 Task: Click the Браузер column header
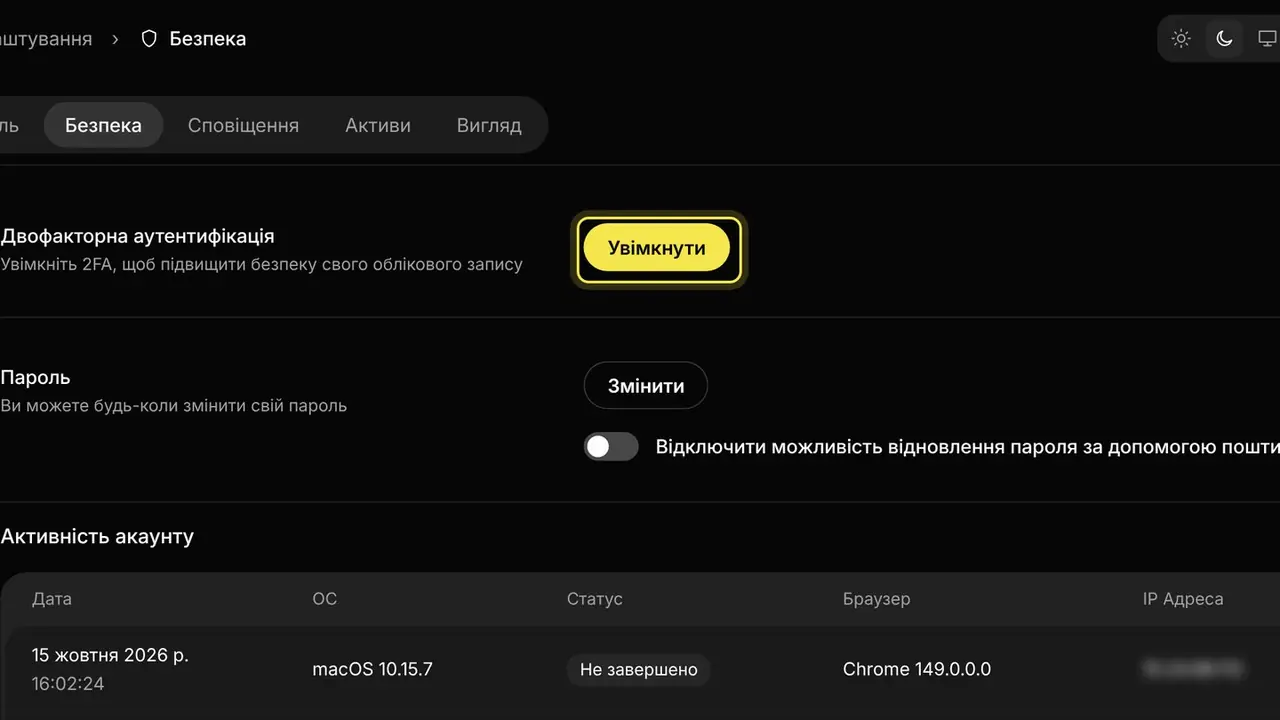[877, 599]
